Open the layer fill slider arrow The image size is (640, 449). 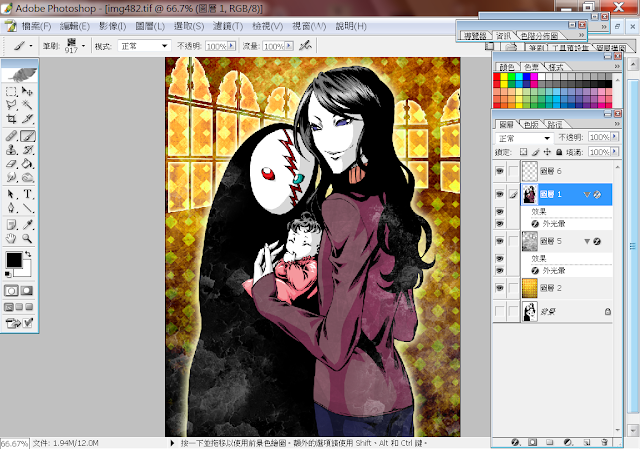tap(615, 152)
